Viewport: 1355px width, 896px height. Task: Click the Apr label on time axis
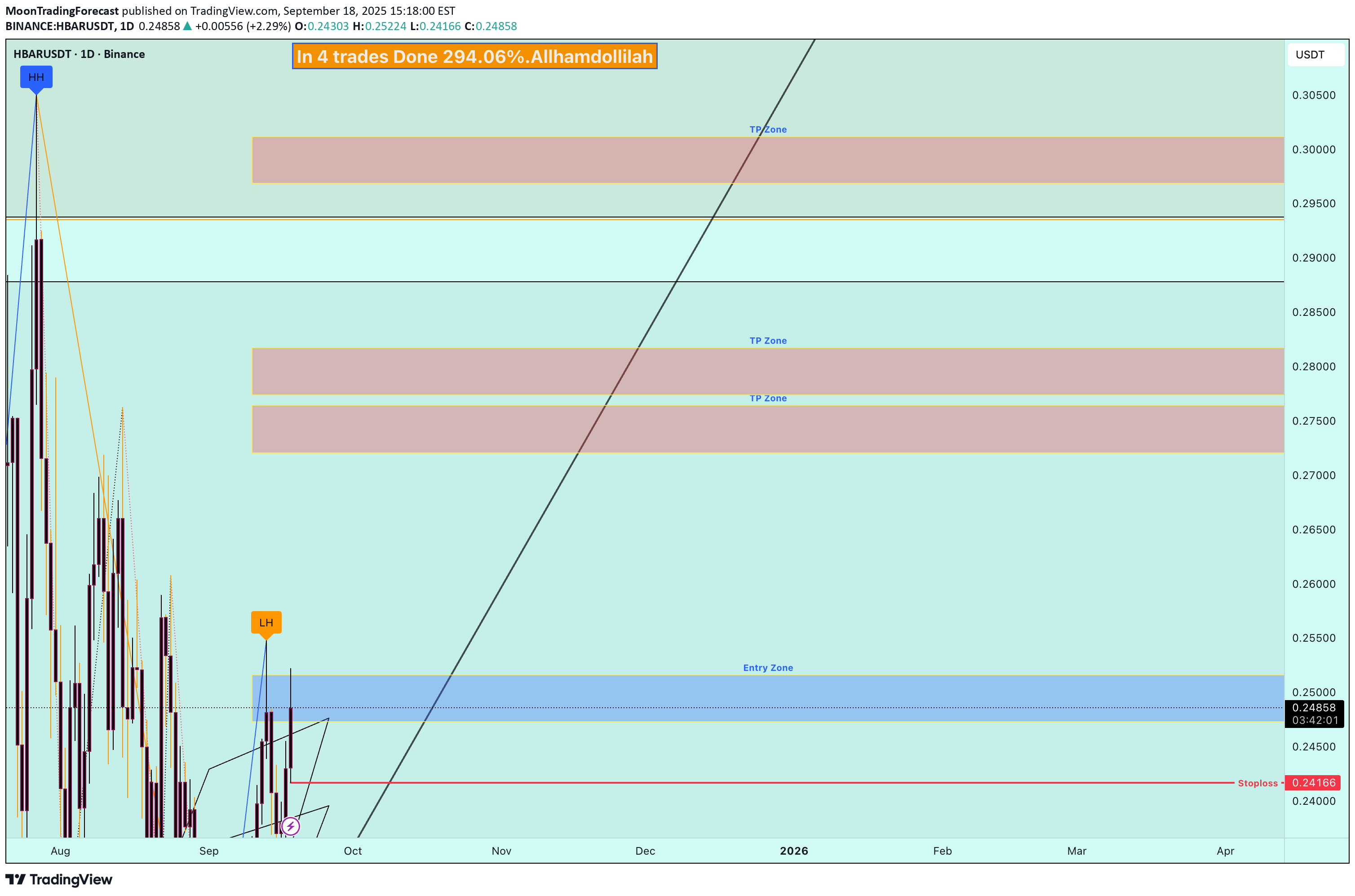point(1225,851)
